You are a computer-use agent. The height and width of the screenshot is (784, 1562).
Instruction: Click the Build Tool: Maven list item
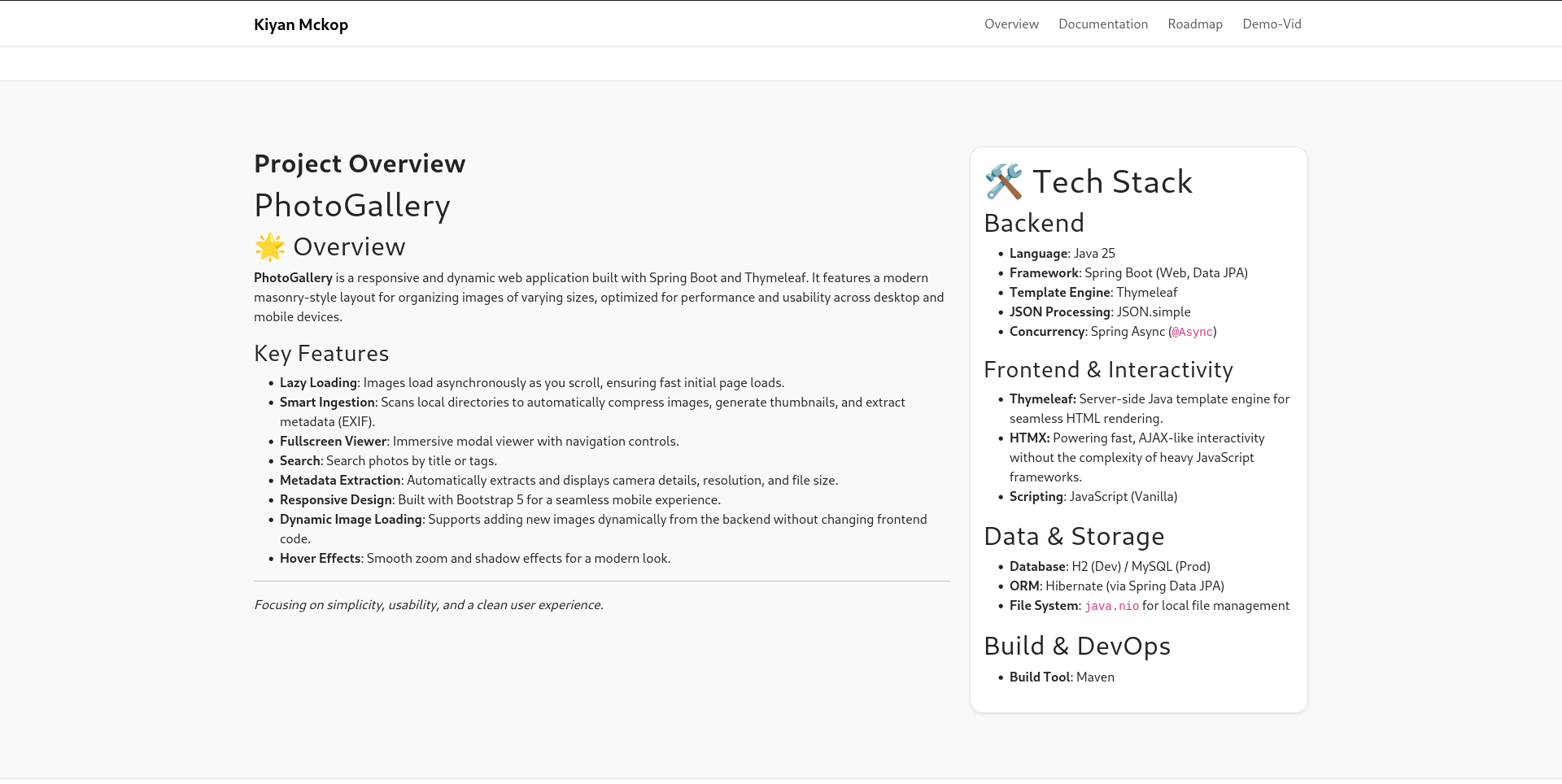[x=1062, y=677]
